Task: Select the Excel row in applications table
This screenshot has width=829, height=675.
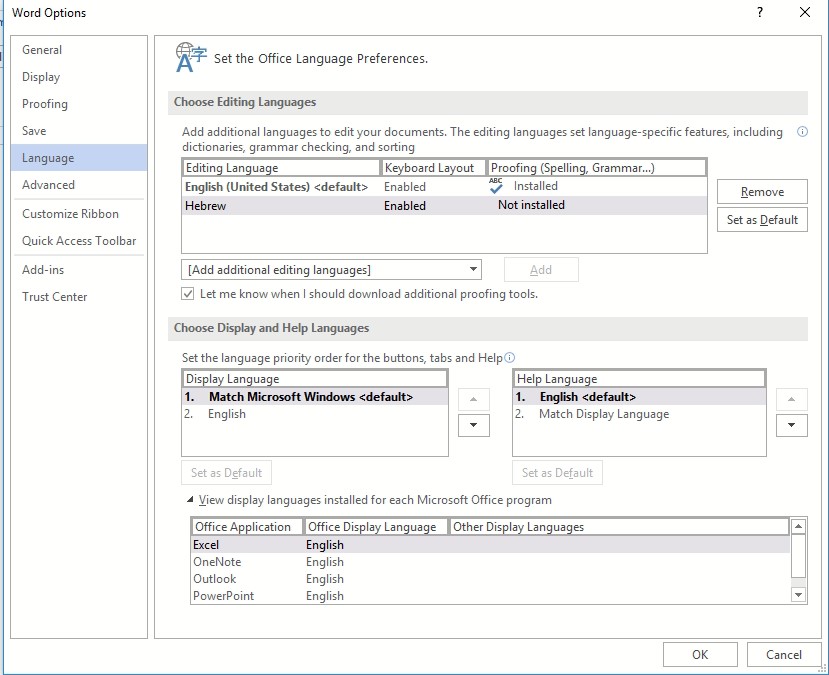Action: (x=490, y=544)
